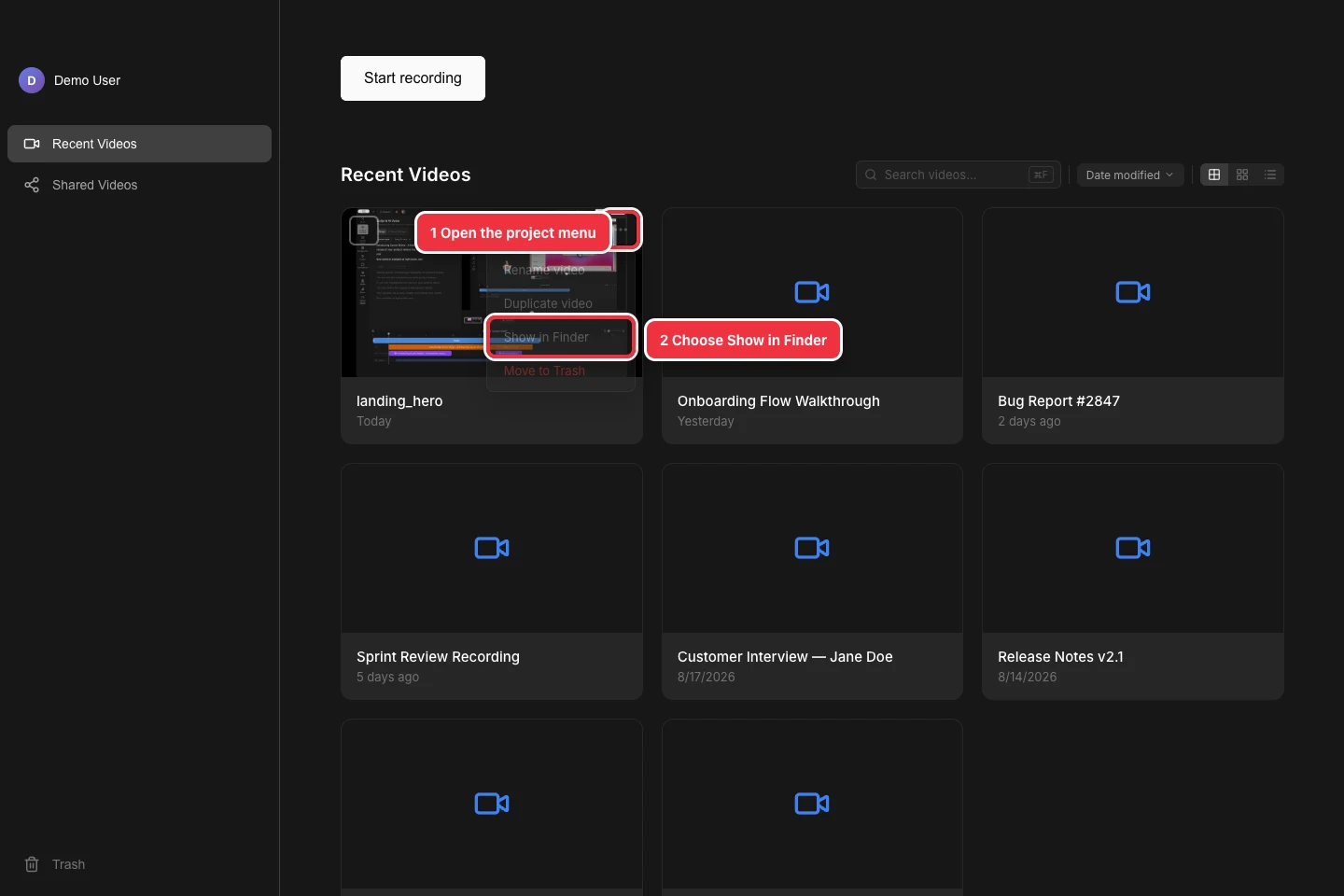
Task: Choose Rename video from the menu
Action: 561,270
